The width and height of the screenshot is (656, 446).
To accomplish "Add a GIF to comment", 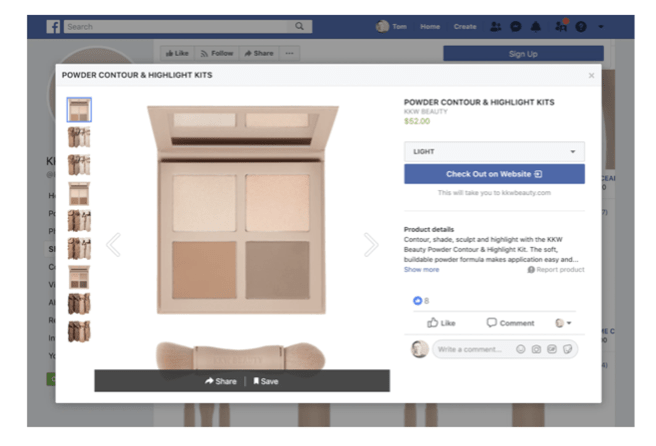I will point(552,349).
